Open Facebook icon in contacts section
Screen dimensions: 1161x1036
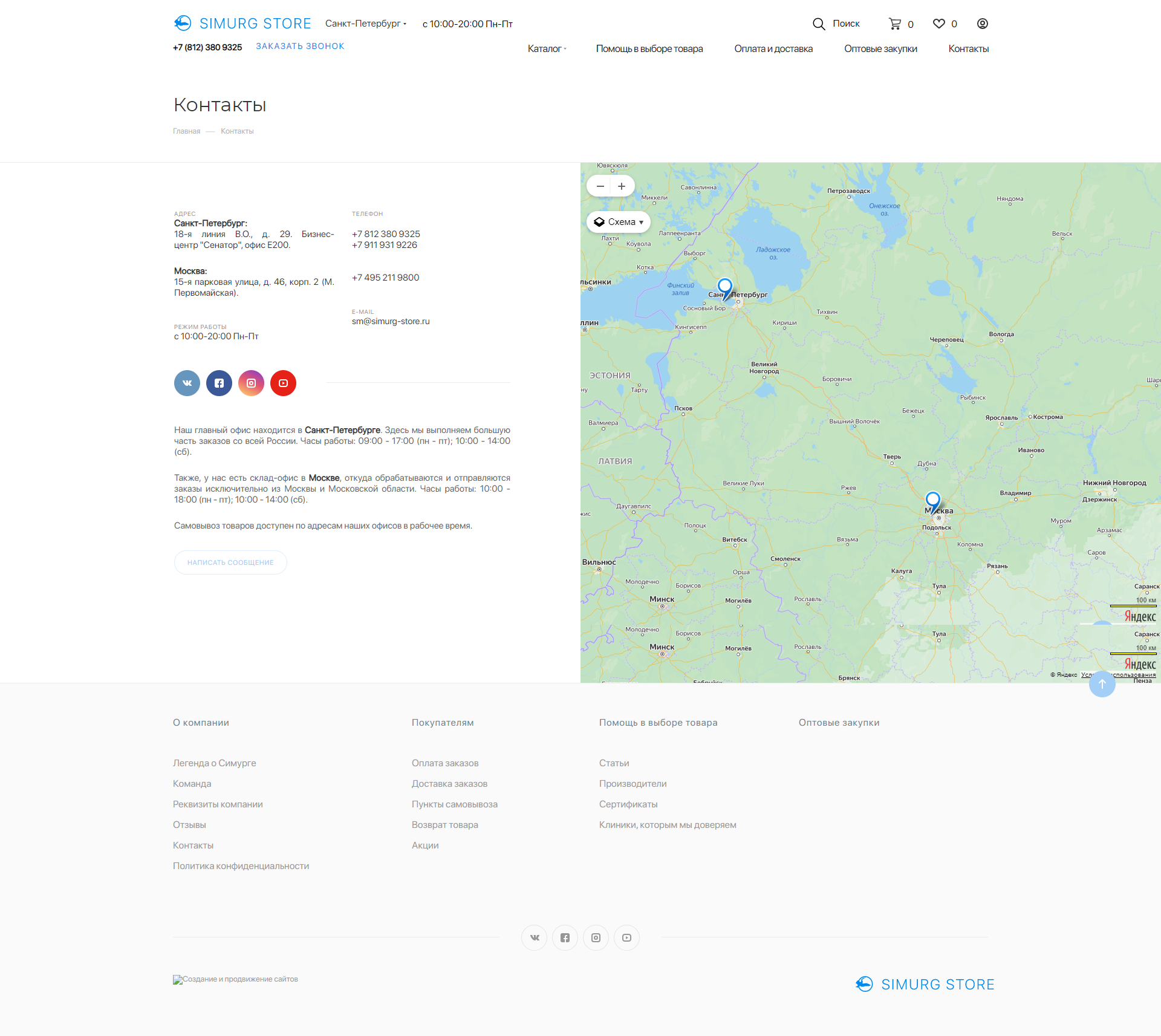pos(219,383)
